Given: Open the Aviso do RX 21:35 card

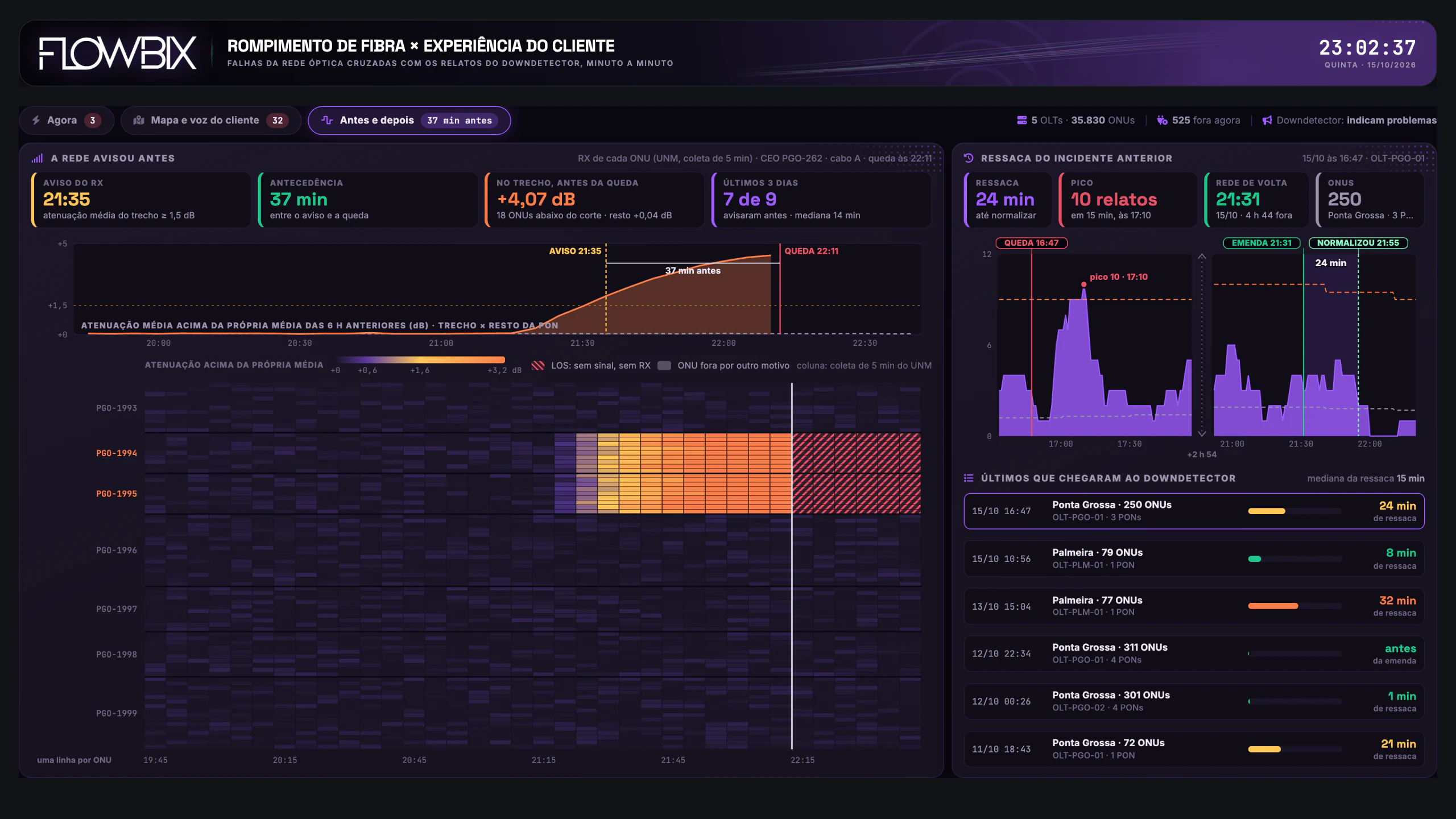Looking at the screenshot, I should pyautogui.click(x=141, y=200).
